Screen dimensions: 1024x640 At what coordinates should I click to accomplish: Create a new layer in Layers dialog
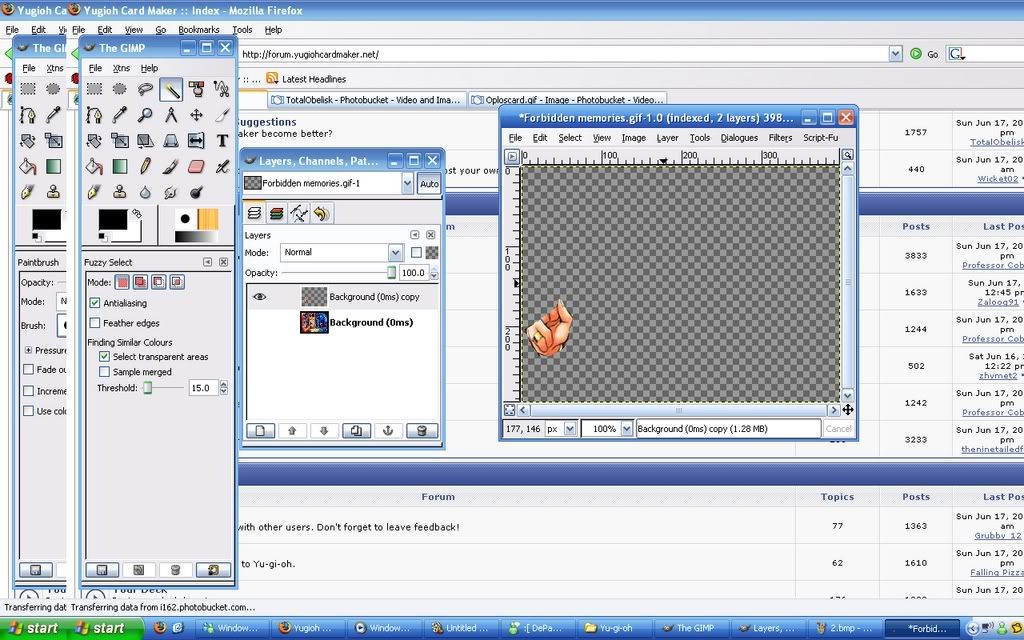260,430
